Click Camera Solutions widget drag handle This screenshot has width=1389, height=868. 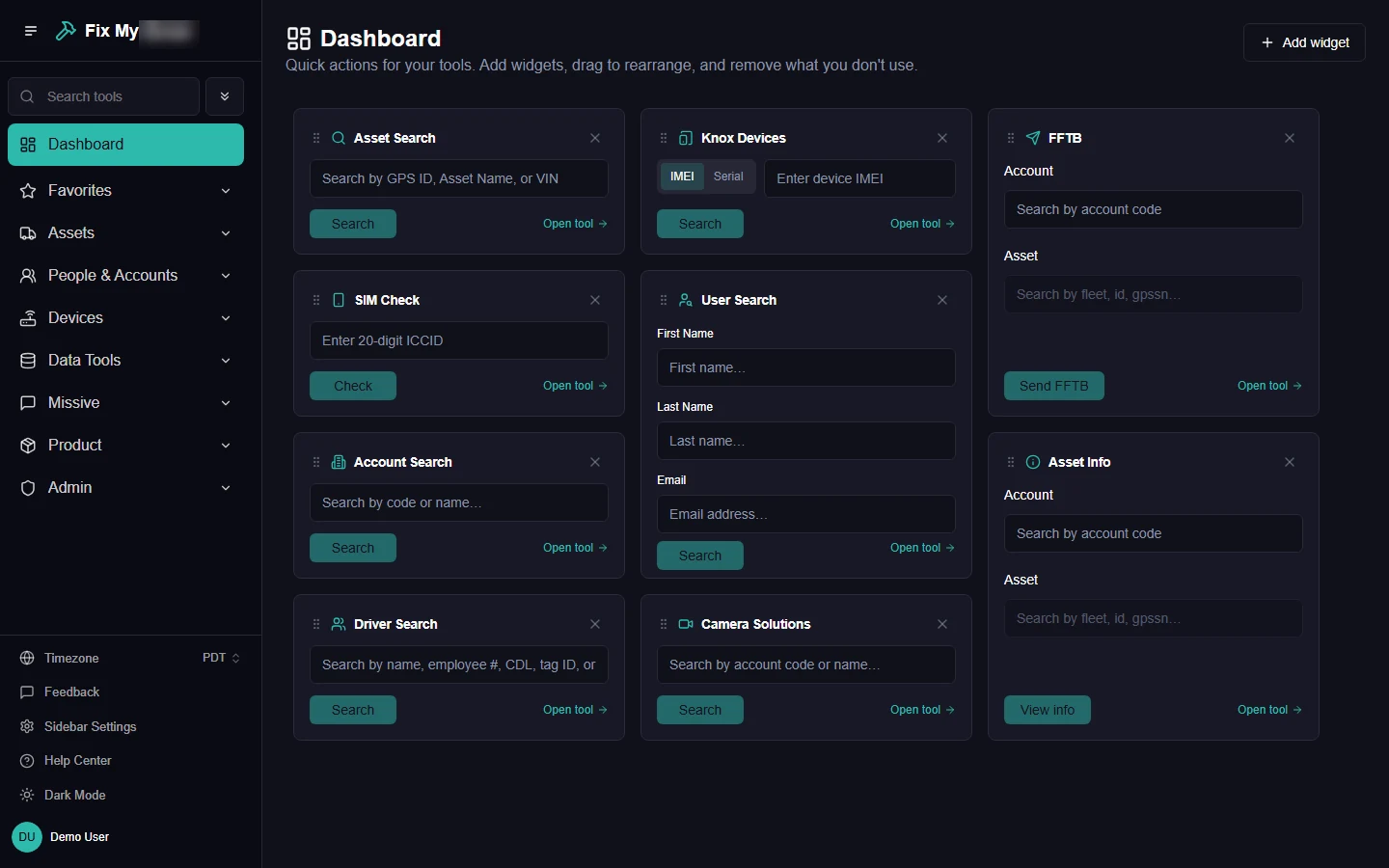pyautogui.click(x=664, y=624)
